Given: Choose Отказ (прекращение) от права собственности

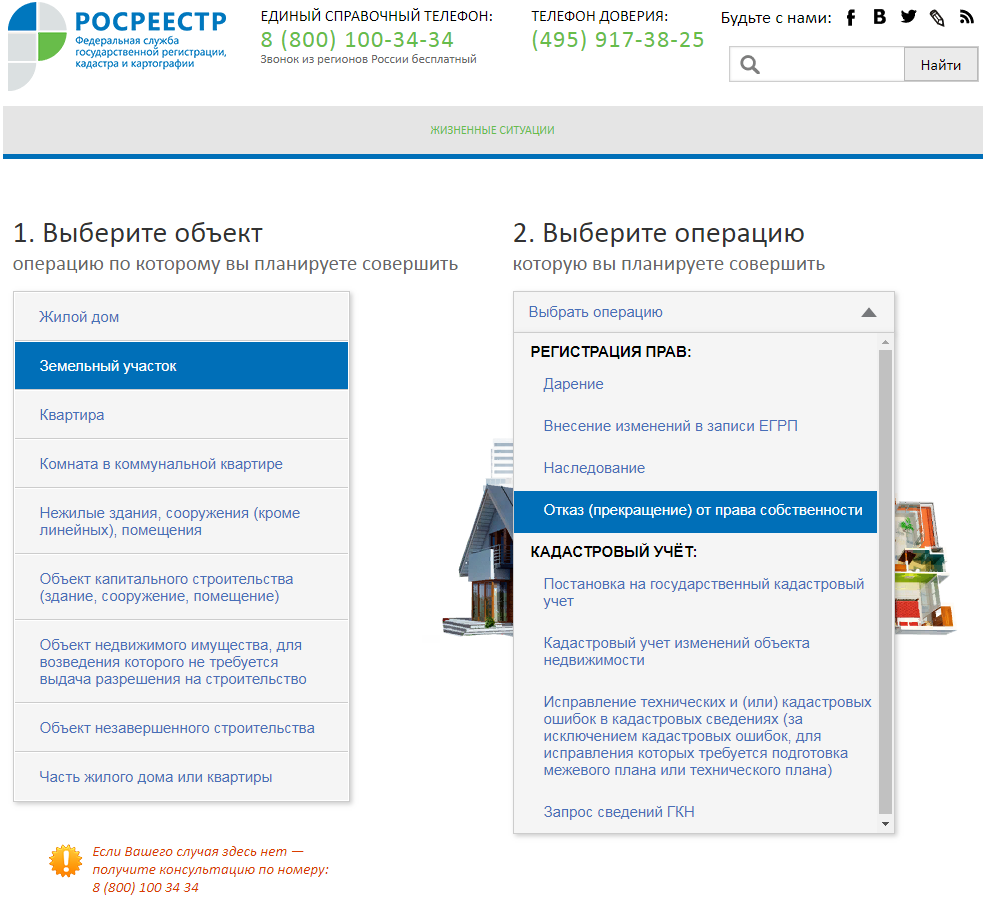Looking at the screenshot, I should point(696,511).
